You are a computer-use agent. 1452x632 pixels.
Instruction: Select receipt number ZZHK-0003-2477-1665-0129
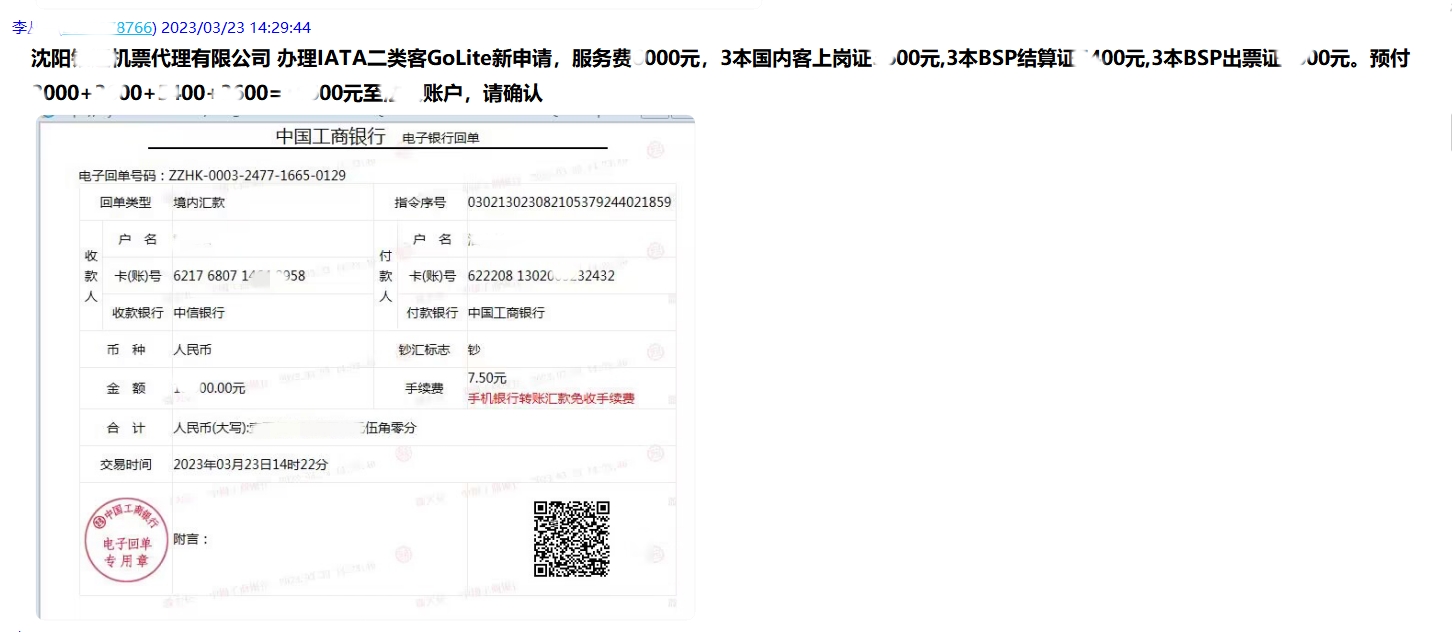tap(257, 176)
